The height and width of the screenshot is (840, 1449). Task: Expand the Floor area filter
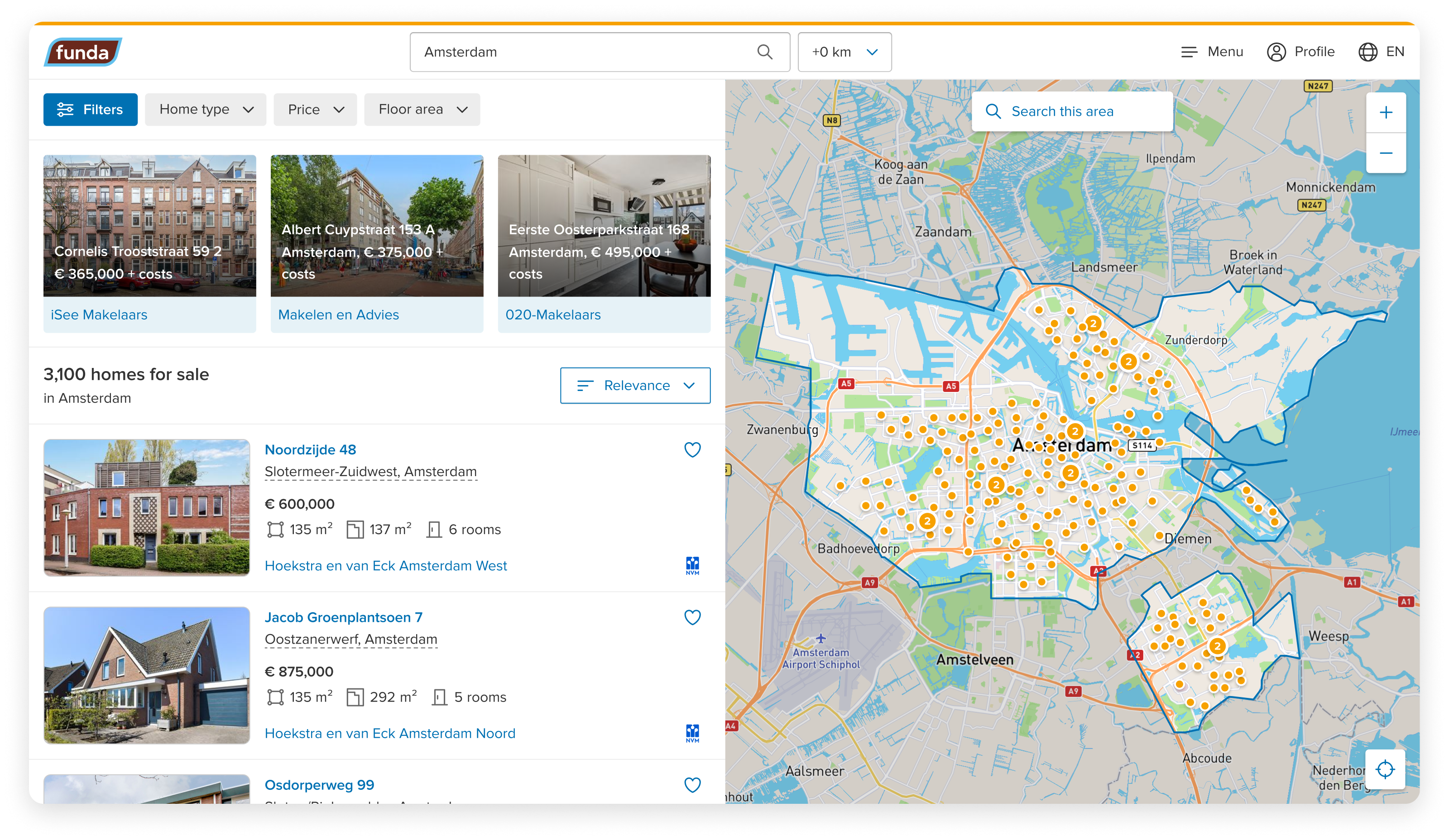coord(422,109)
